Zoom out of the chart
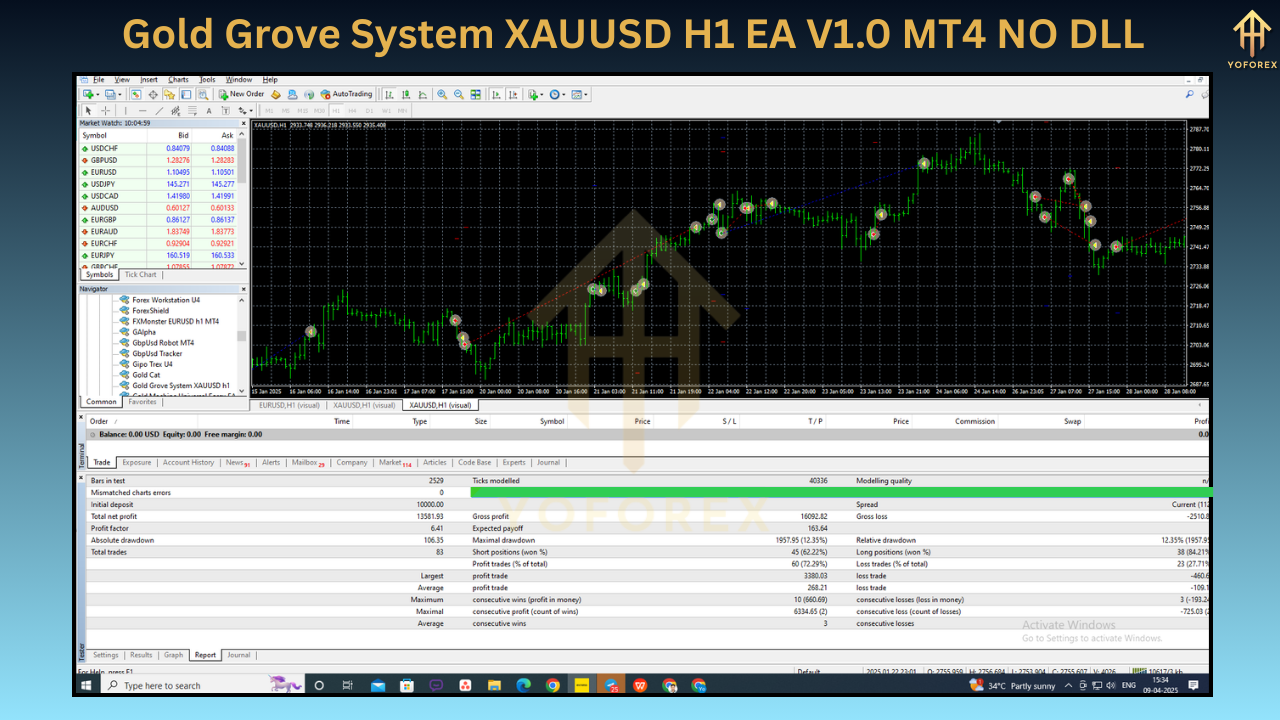The height and width of the screenshot is (720, 1280). tap(459, 94)
